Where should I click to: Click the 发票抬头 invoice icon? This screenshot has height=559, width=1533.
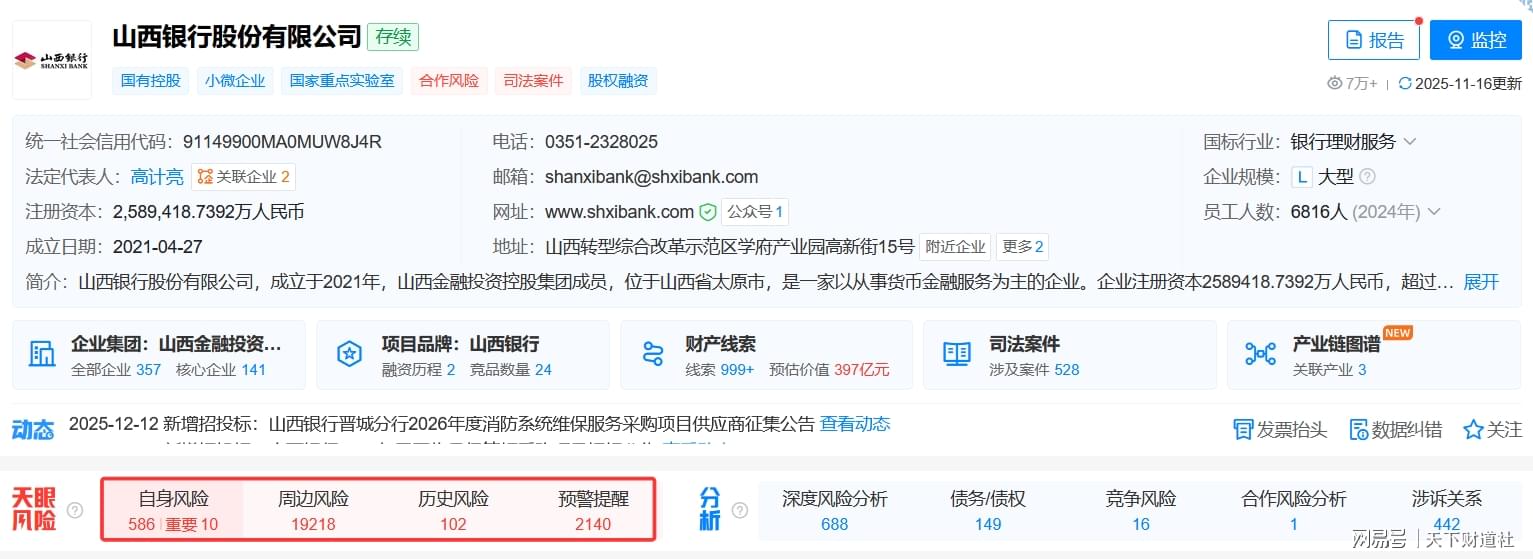pos(1243,430)
